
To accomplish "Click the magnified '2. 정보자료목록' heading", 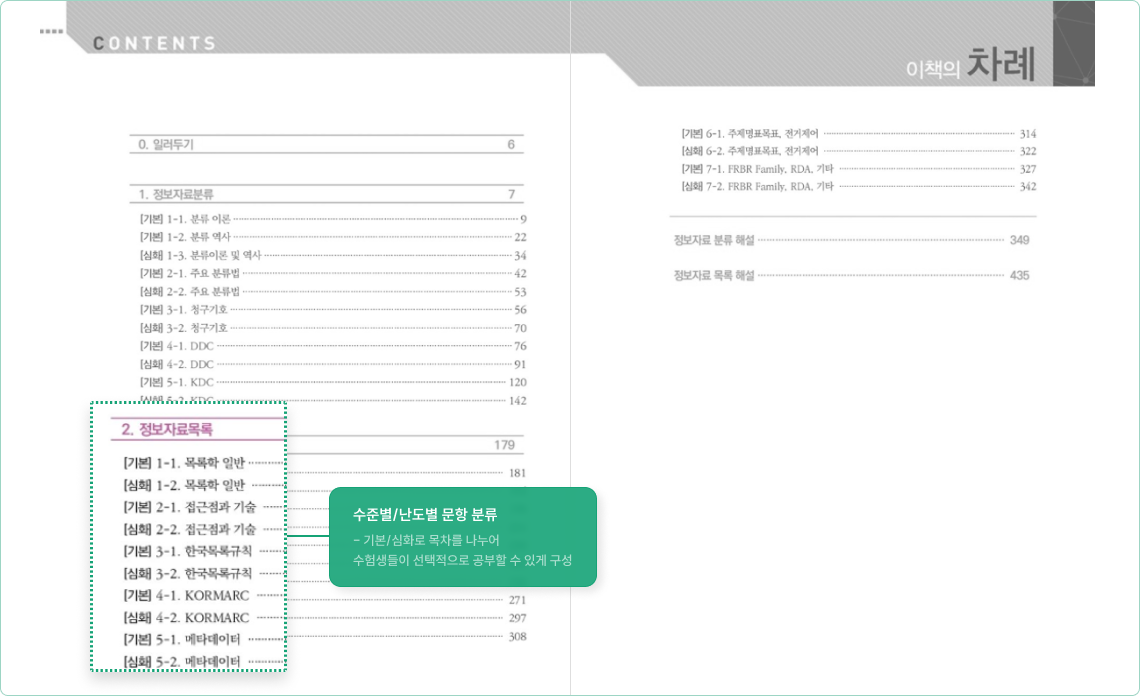I will tap(167, 430).
